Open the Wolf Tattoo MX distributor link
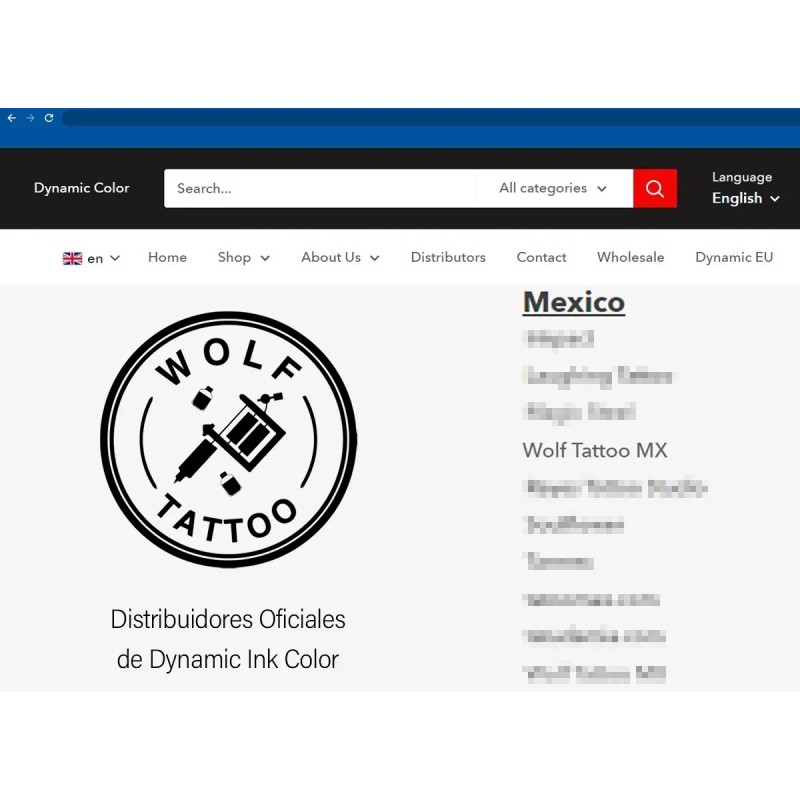Image resolution: width=800 pixels, height=800 pixels. pyautogui.click(x=595, y=451)
